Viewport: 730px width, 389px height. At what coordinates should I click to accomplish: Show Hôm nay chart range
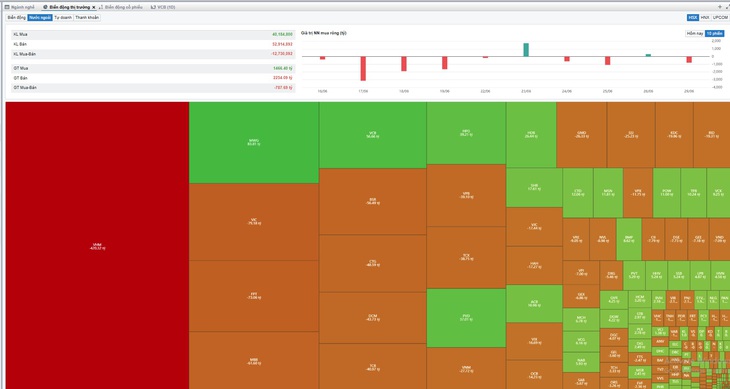click(x=695, y=34)
